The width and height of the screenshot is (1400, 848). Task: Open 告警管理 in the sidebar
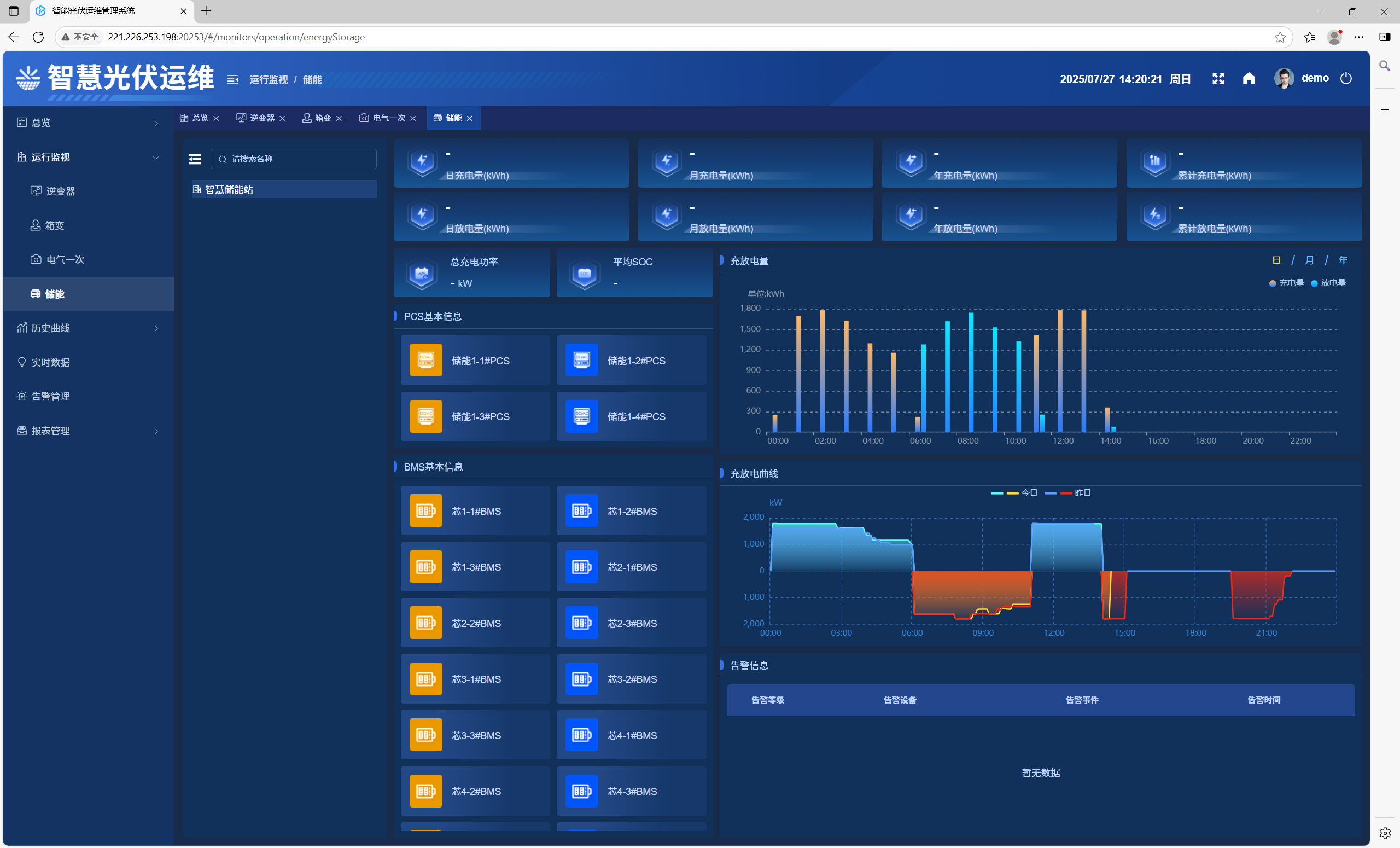pos(50,396)
